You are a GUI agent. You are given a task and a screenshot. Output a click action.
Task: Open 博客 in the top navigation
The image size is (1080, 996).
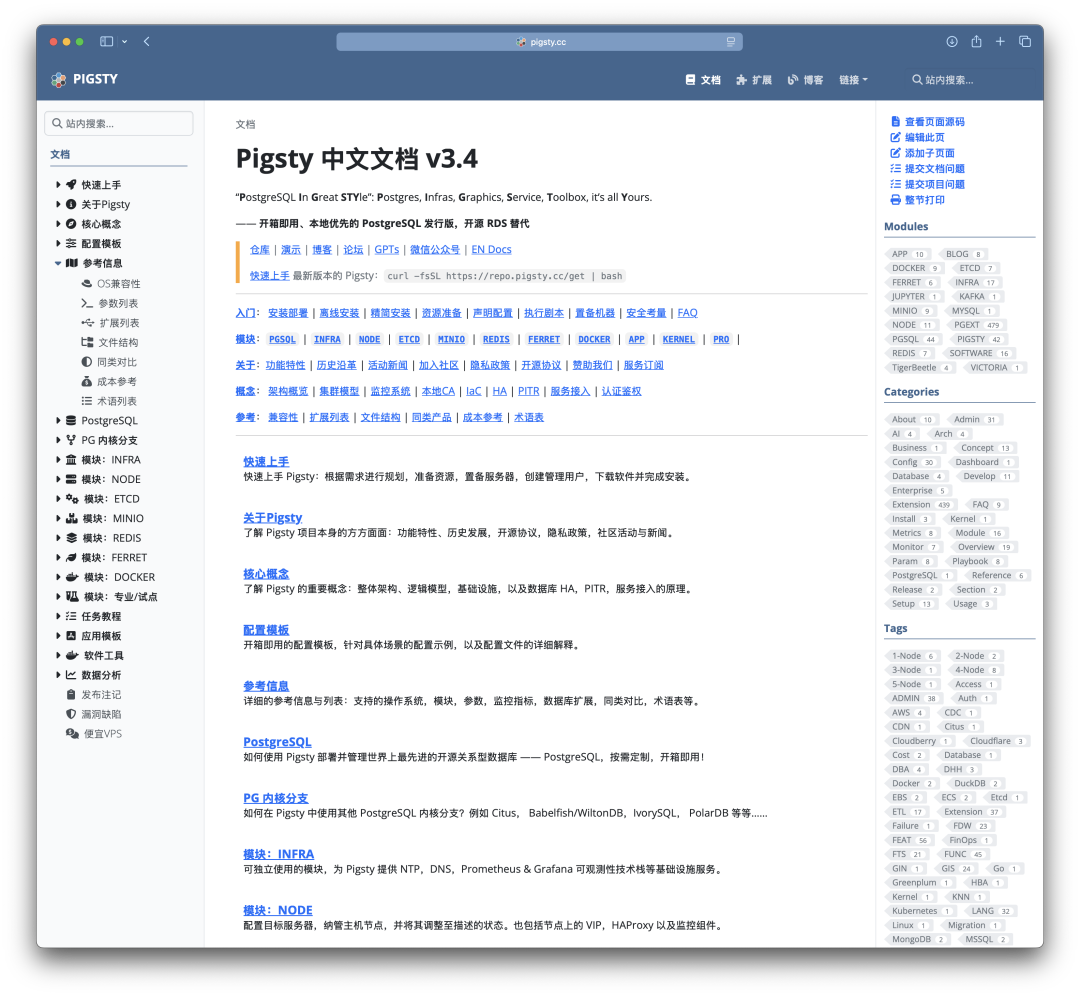pyautogui.click(x=805, y=80)
